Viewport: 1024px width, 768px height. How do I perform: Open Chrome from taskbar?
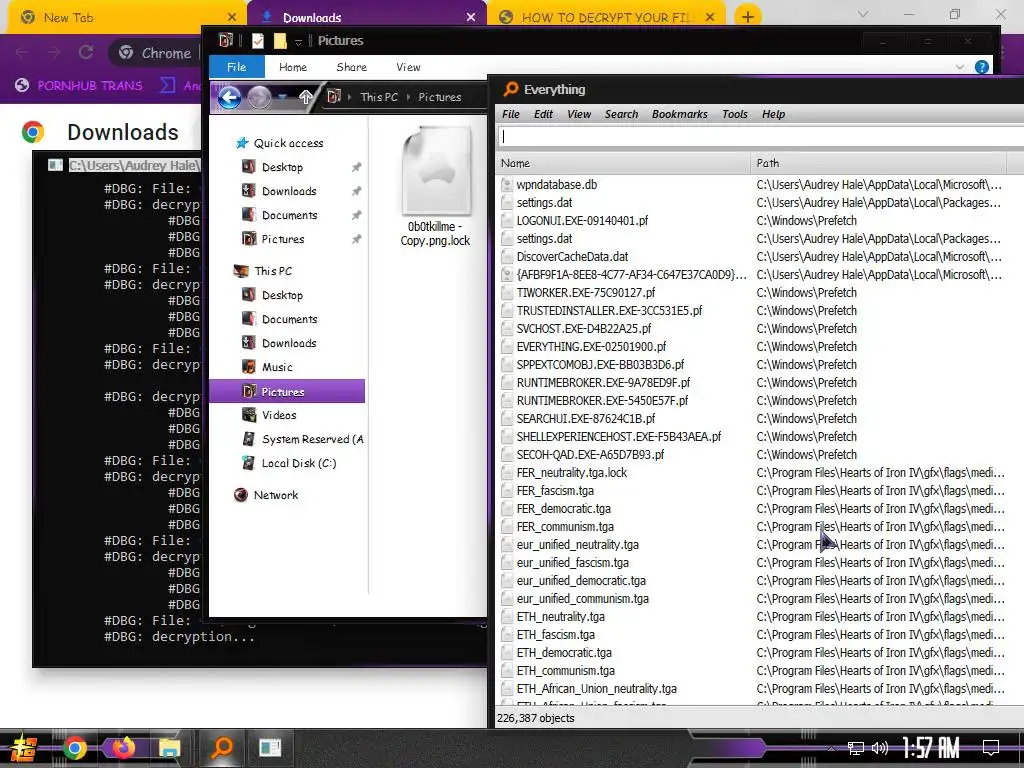click(74, 748)
